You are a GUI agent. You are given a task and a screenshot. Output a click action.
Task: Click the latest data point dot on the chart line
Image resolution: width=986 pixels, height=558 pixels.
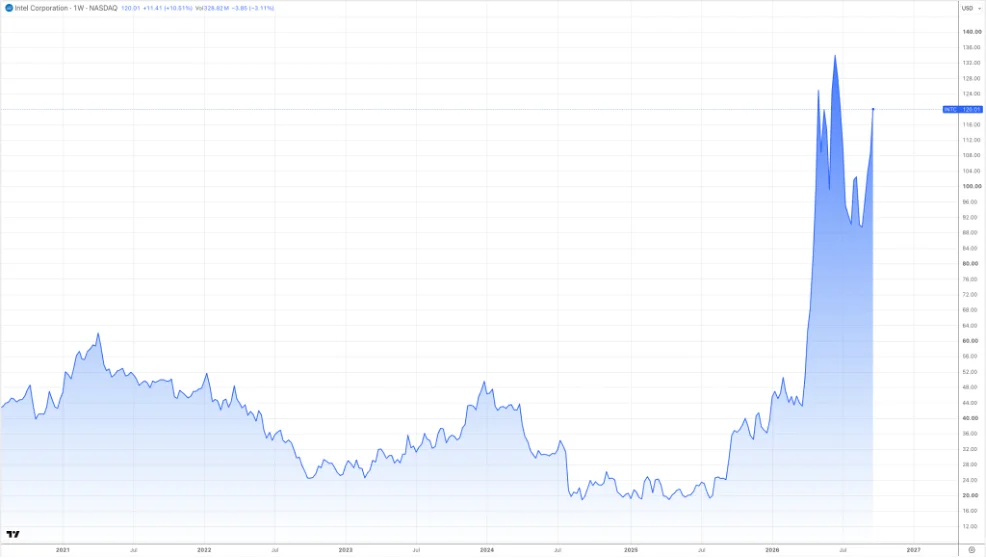pyautogui.click(x=873, y=109)
